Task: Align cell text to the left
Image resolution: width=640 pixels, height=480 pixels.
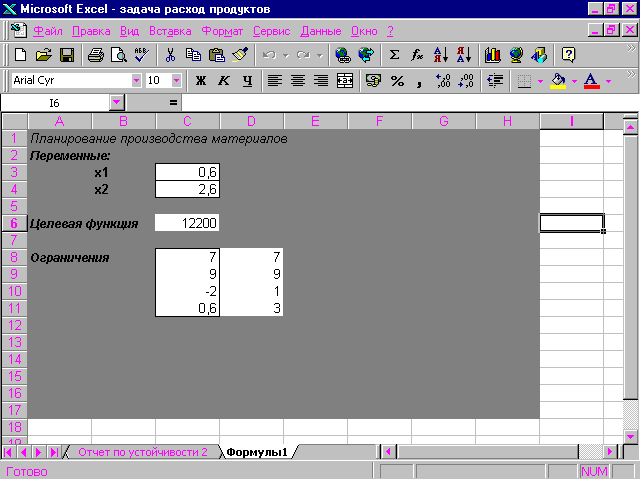Action: (275, 80)
